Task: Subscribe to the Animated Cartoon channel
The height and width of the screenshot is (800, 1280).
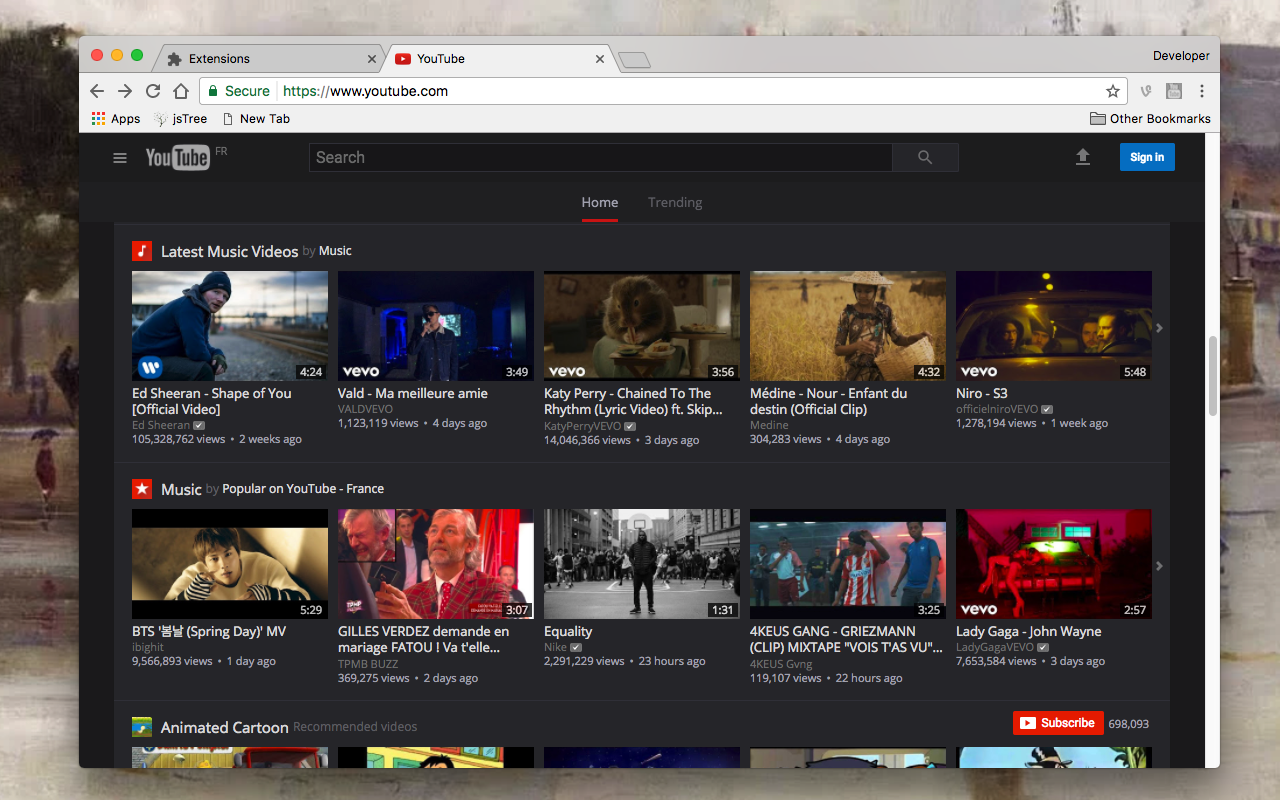Action: (1058, 723)
